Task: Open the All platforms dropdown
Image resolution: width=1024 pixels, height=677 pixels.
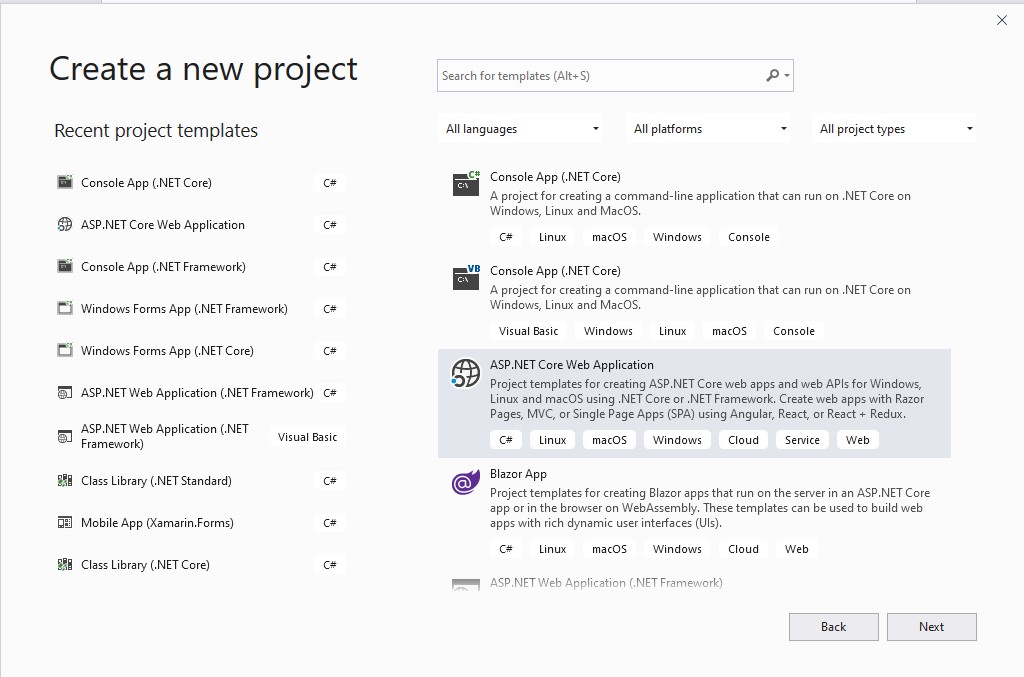Action: 708,128
